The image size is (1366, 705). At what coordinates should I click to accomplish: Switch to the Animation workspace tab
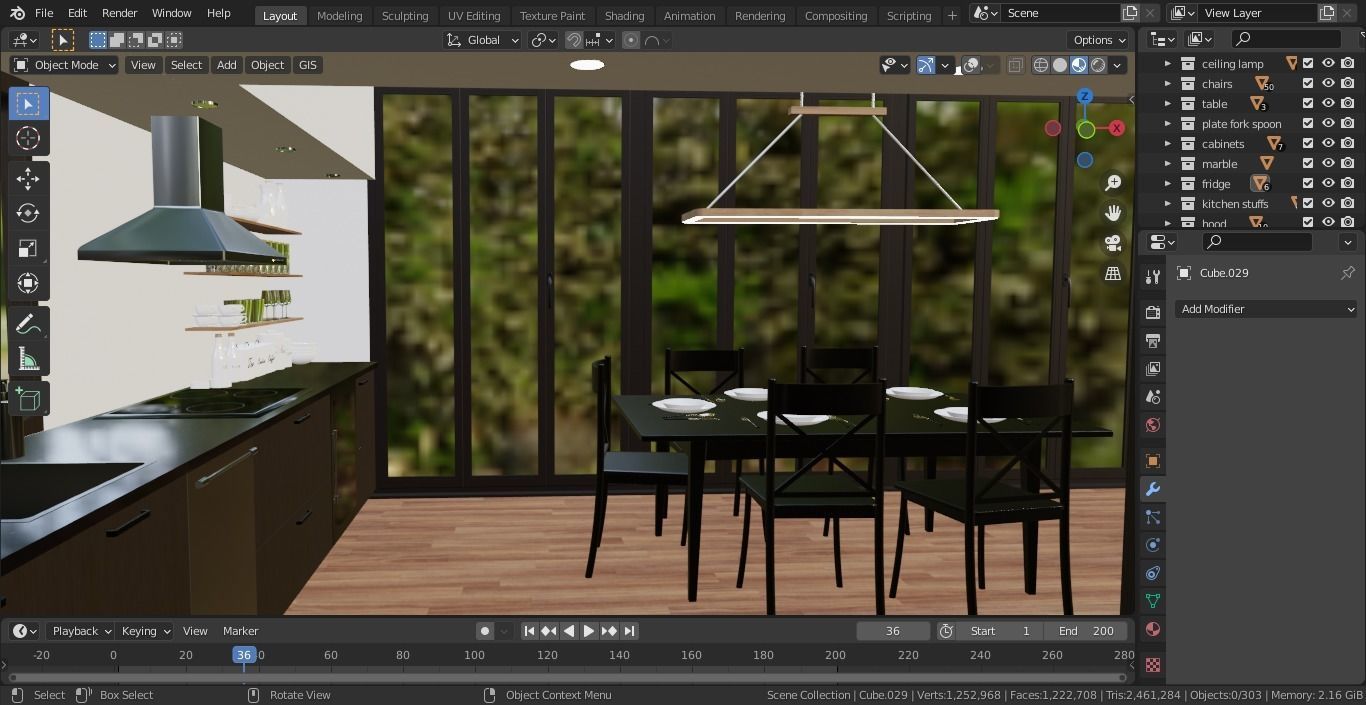[689, 15]
